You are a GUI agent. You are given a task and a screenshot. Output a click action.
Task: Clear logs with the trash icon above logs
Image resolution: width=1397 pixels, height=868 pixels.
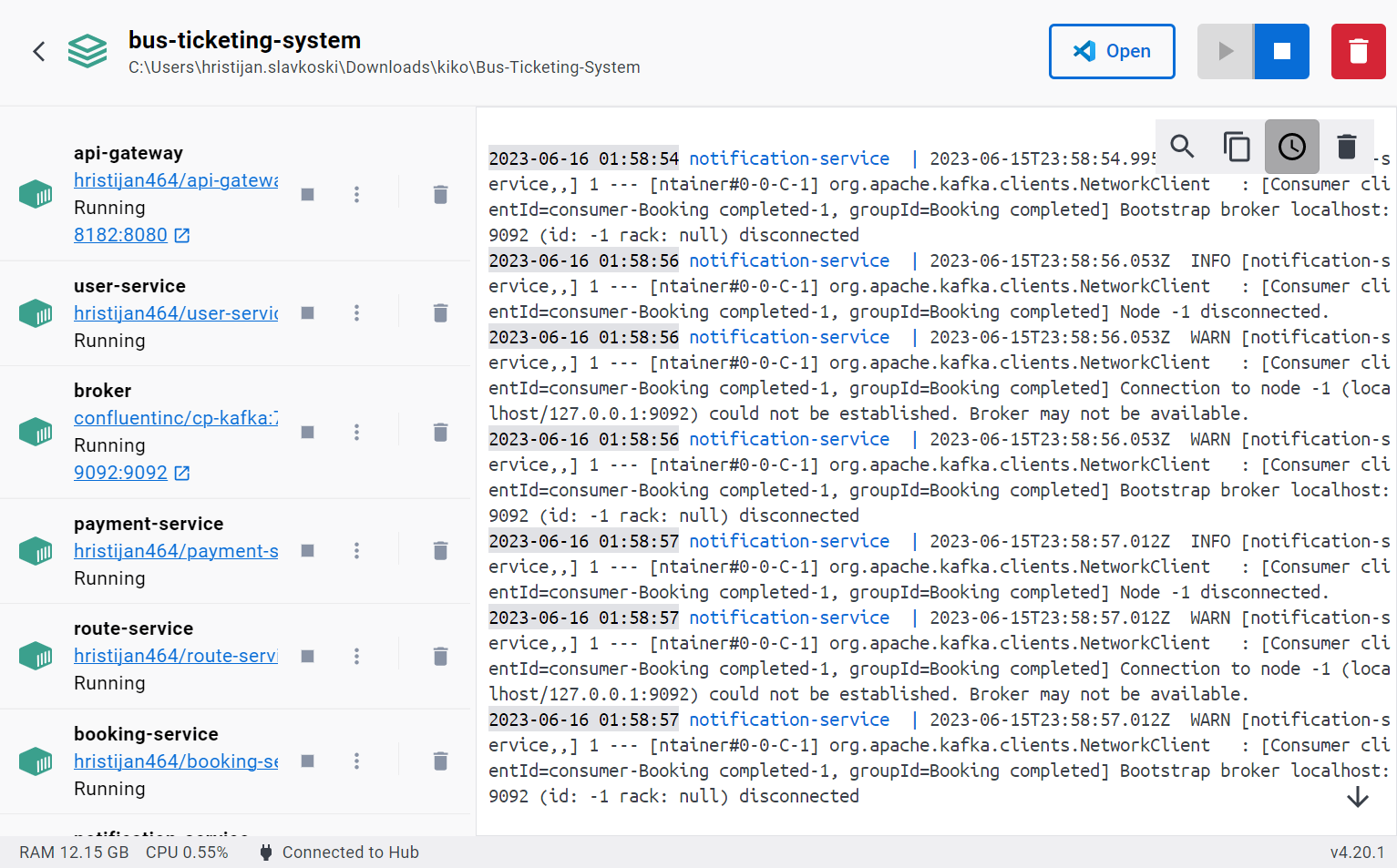[x=1346, y=146]
